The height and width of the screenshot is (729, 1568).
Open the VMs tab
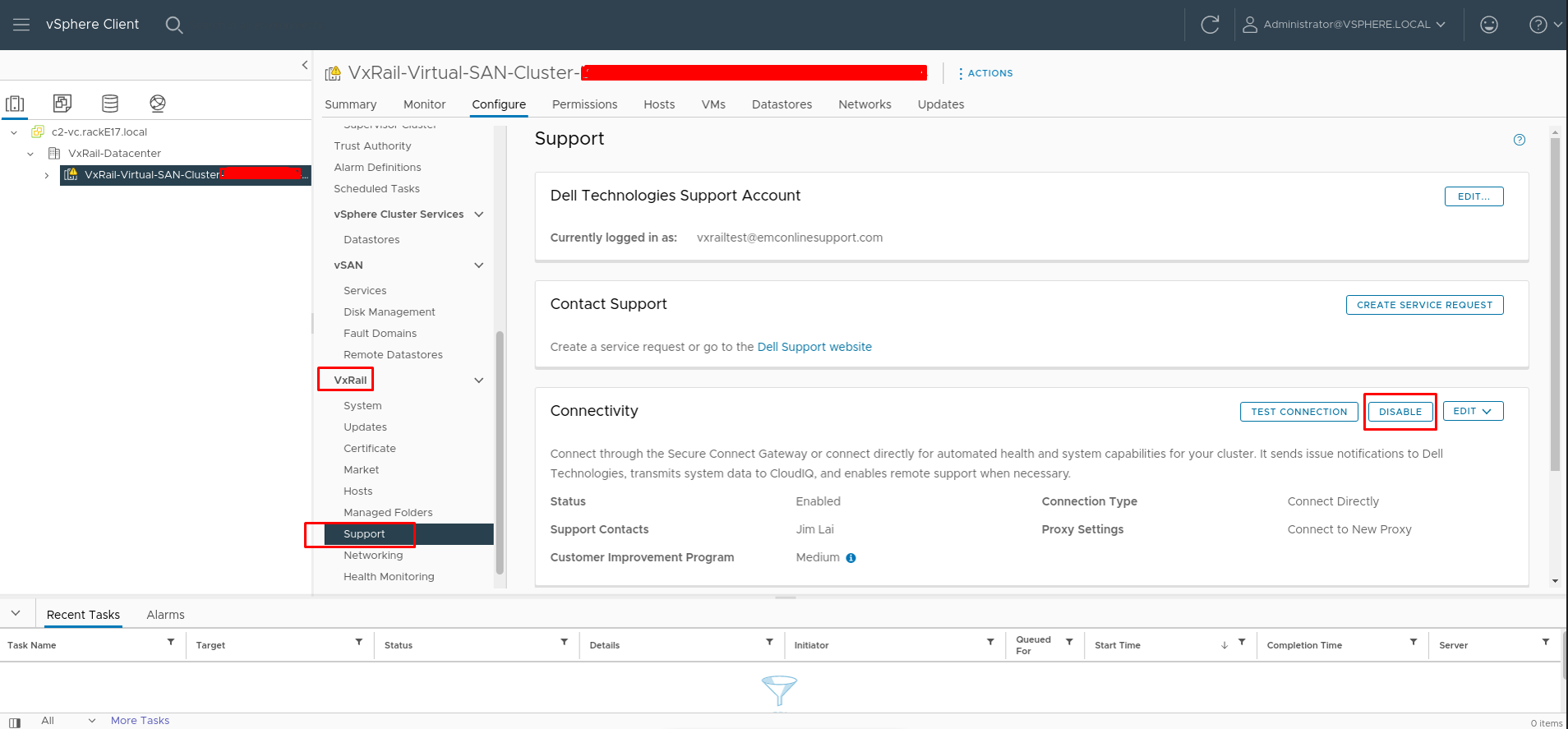[713, 104]
